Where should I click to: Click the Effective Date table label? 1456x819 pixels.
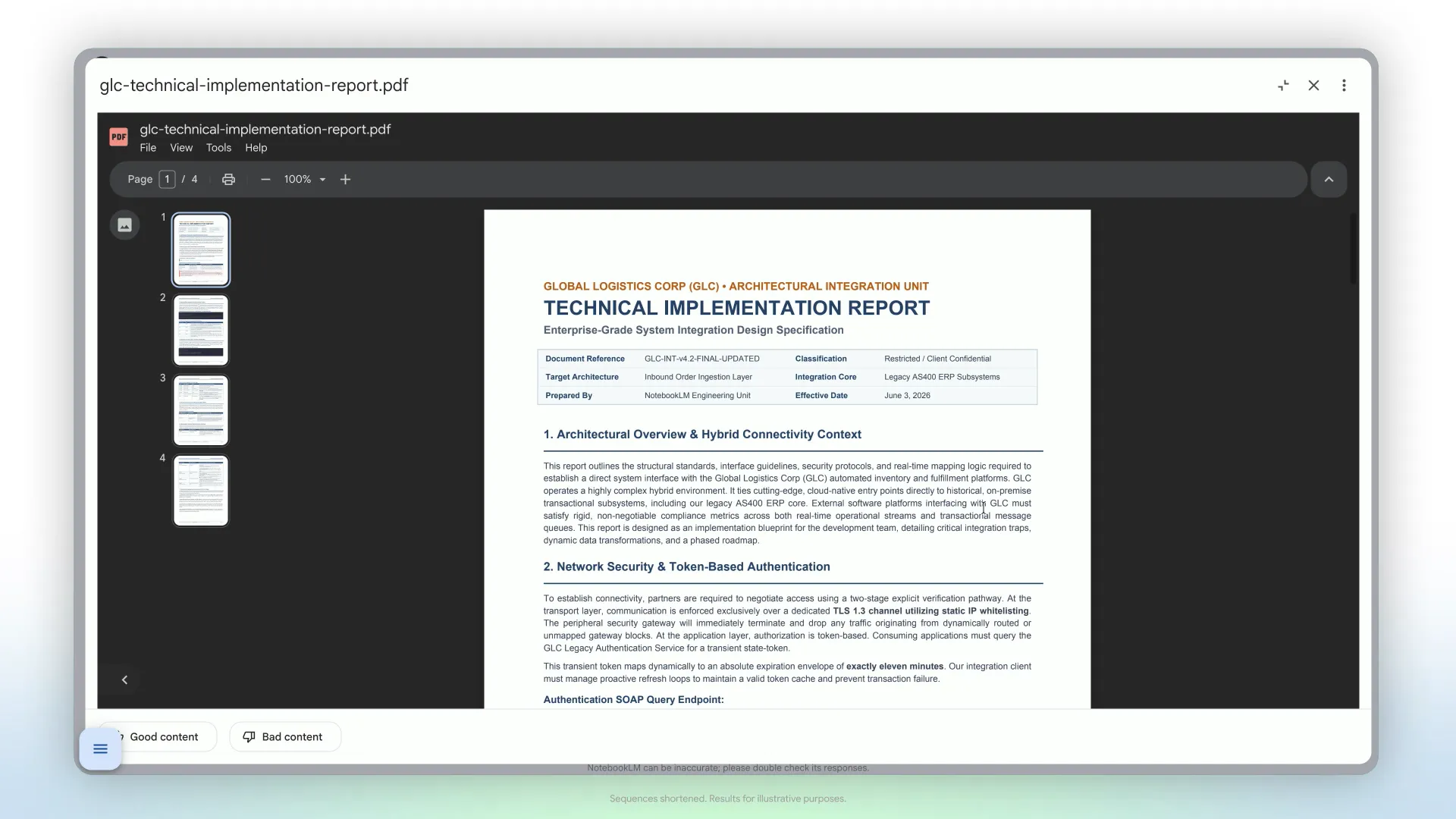click(x=821, y=396)
